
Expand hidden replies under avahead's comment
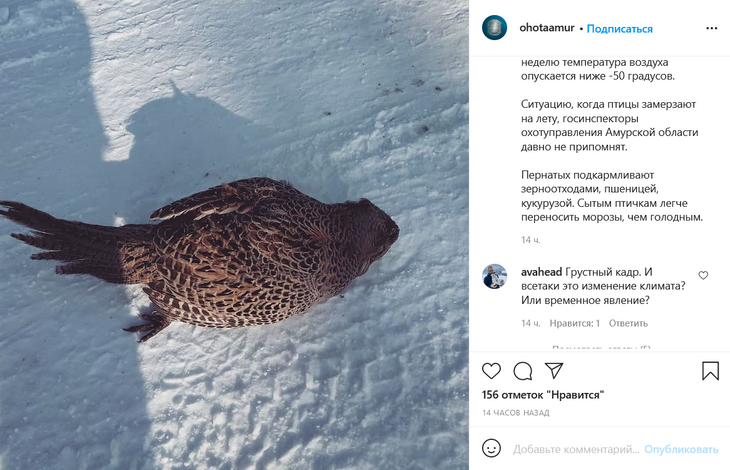[600, 348]
